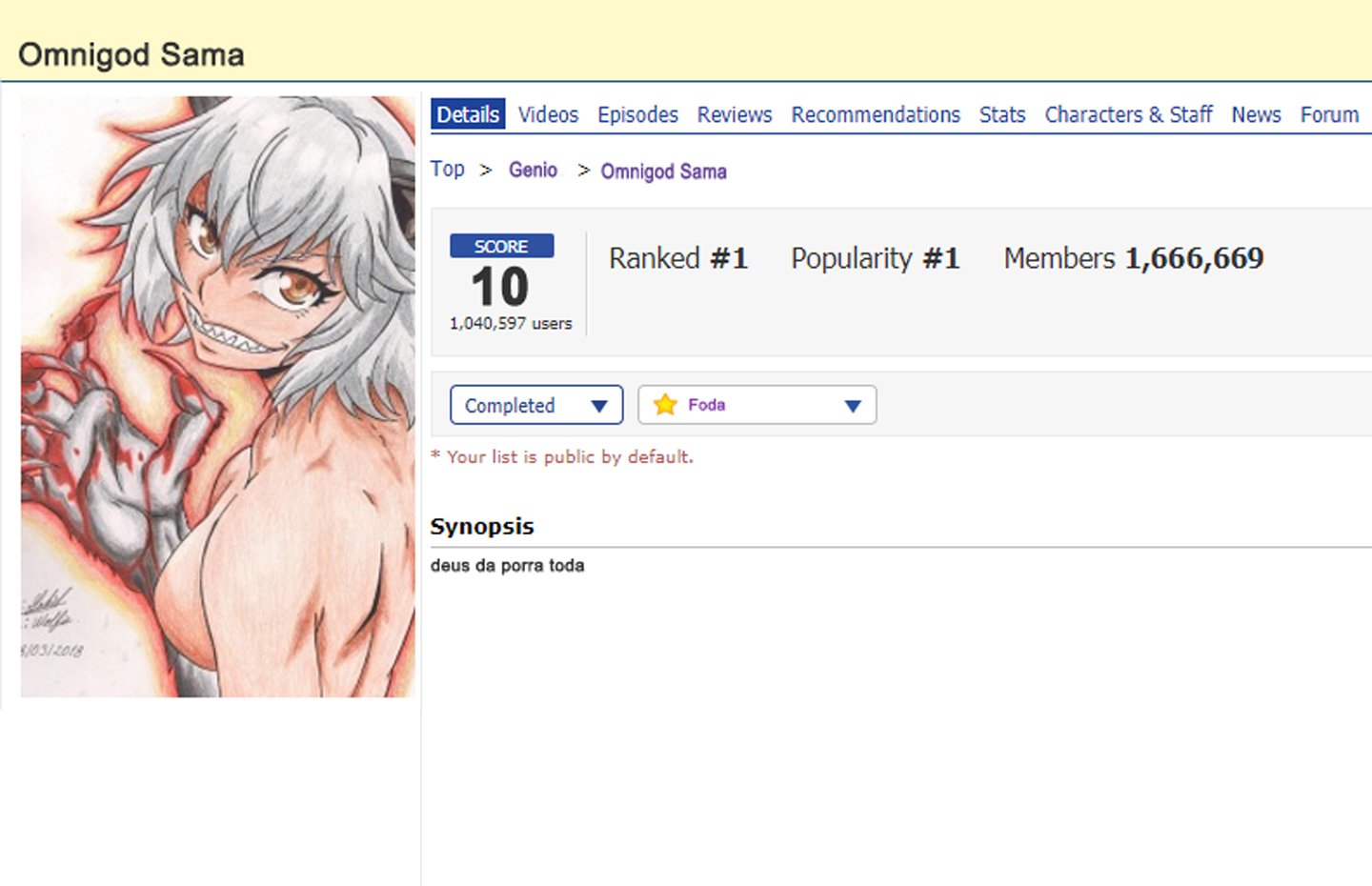Click the Top breadcrumb link
1372x886 pixels.
447,169
